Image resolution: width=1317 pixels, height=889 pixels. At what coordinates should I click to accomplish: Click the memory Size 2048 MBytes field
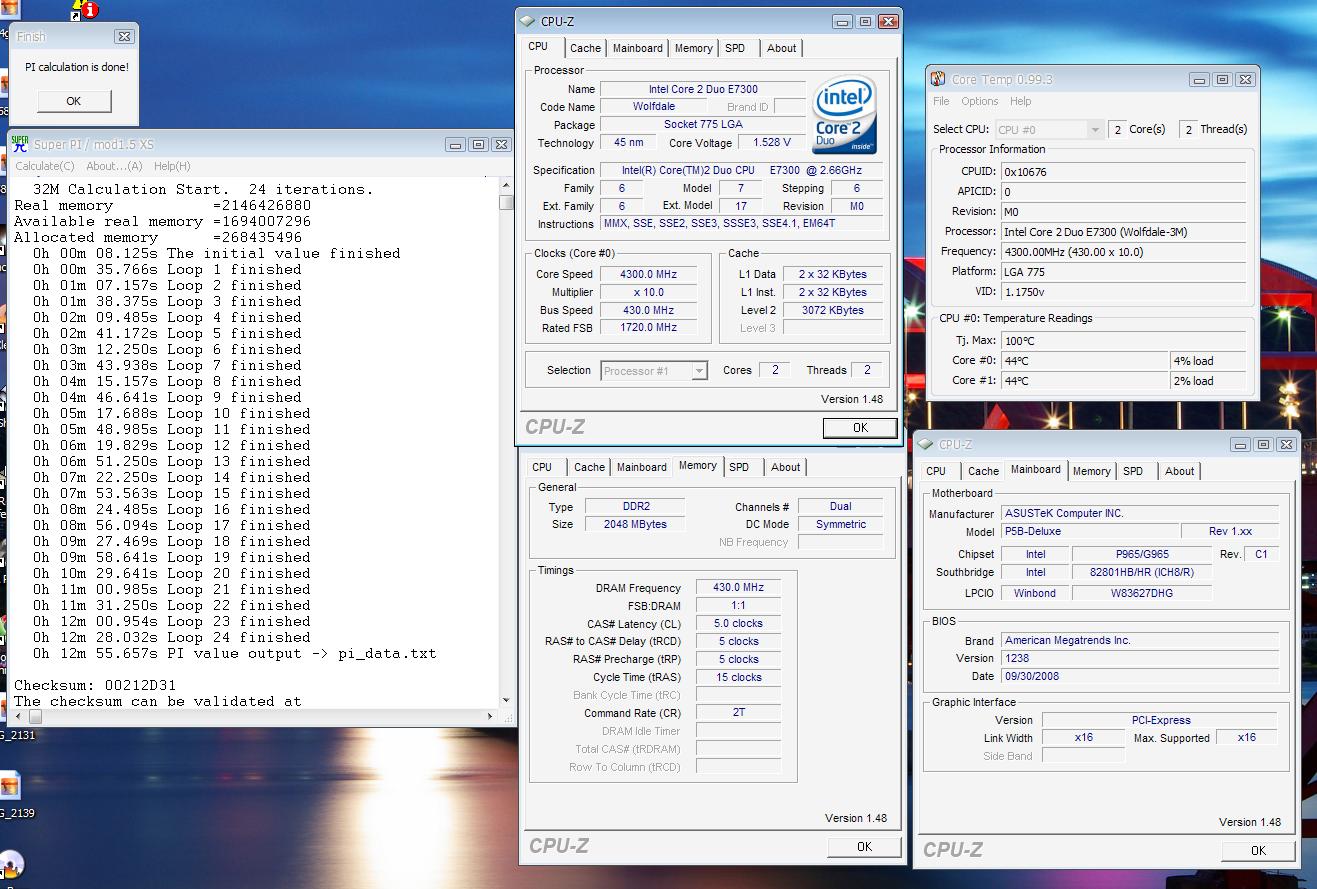pos(634,524)
